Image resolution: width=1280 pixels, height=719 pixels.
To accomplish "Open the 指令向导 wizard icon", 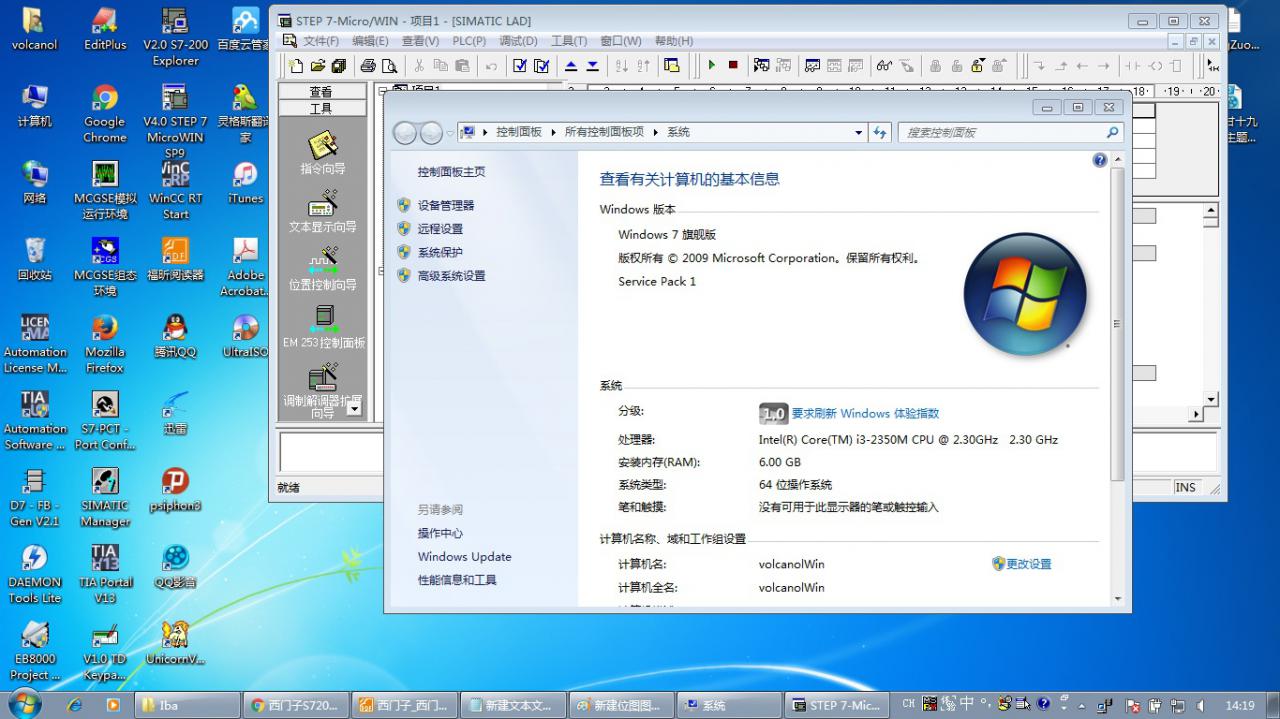I will point(322,151).
